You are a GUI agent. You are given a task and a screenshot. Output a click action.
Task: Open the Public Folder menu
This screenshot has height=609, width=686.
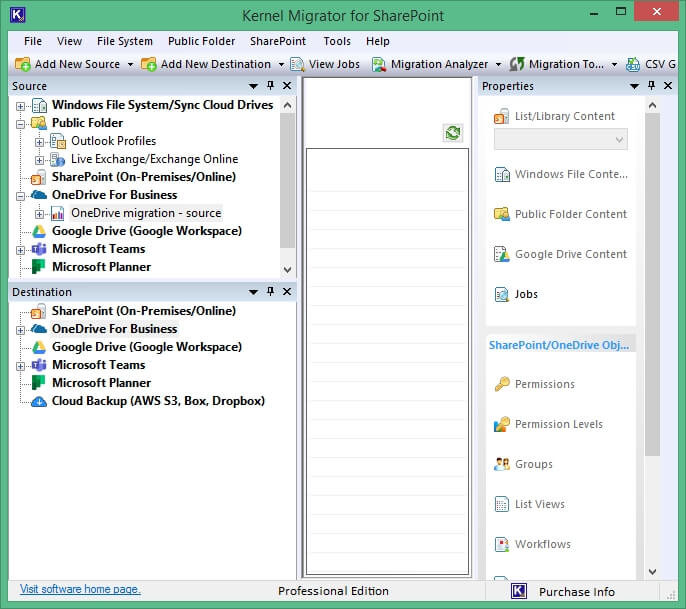point(201,41)
